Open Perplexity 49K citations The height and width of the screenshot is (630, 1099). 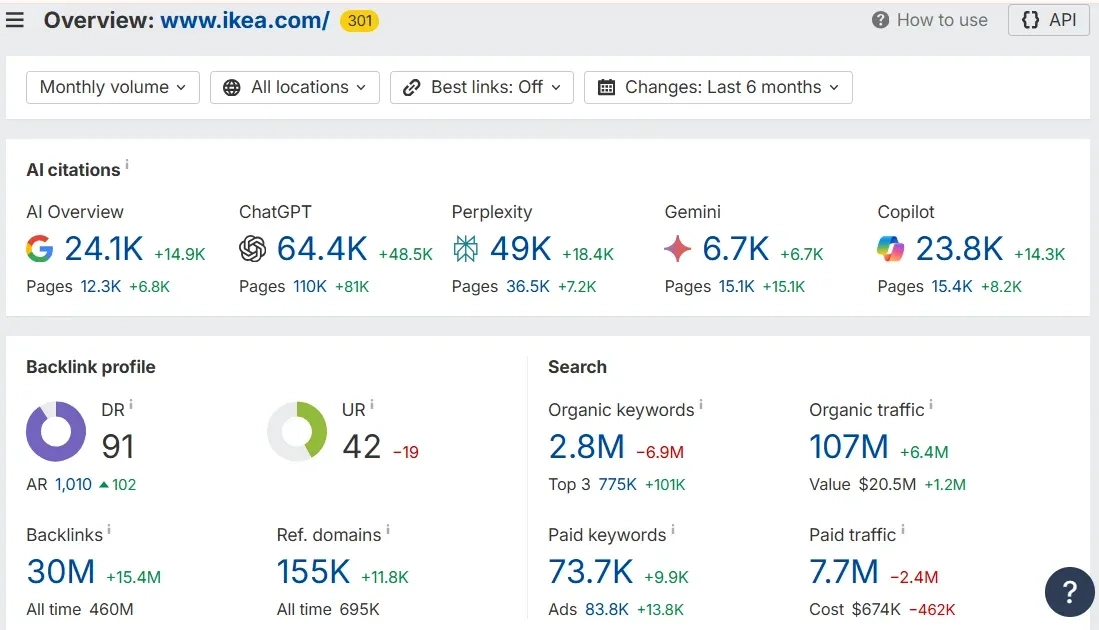point(521,249)
